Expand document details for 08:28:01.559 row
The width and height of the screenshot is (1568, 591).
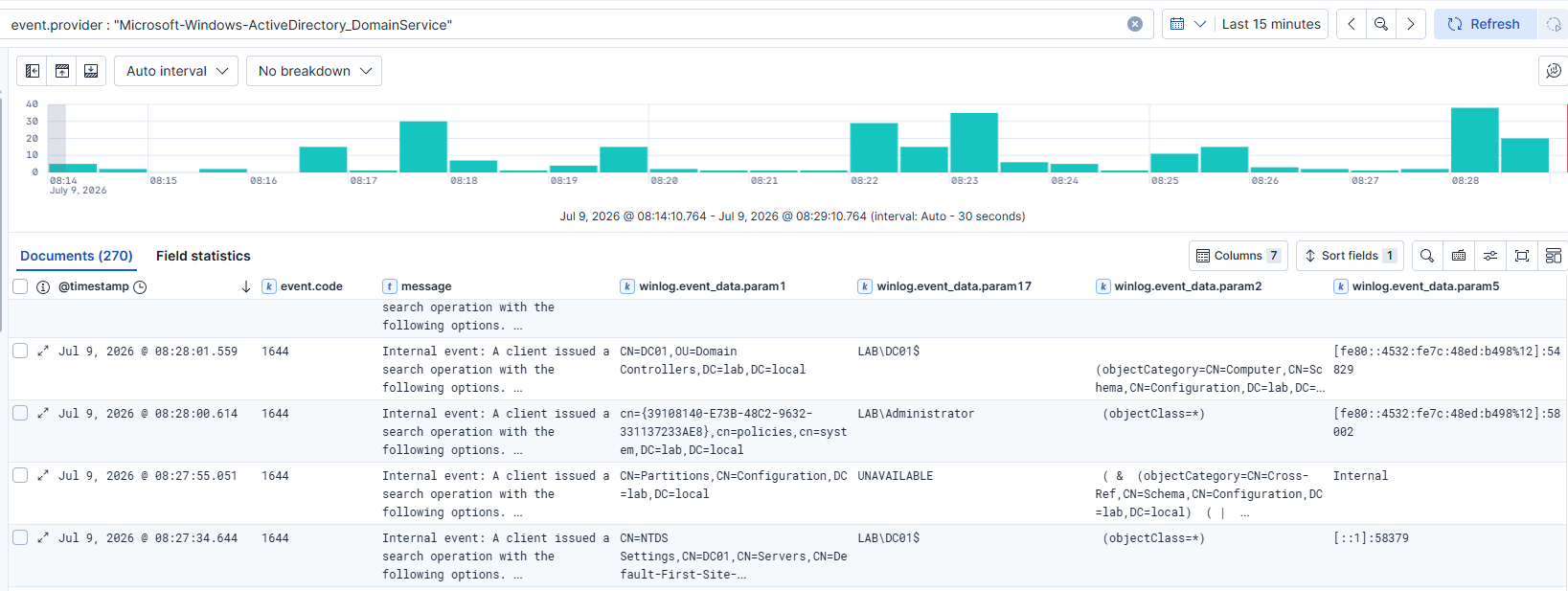point(43,351)
